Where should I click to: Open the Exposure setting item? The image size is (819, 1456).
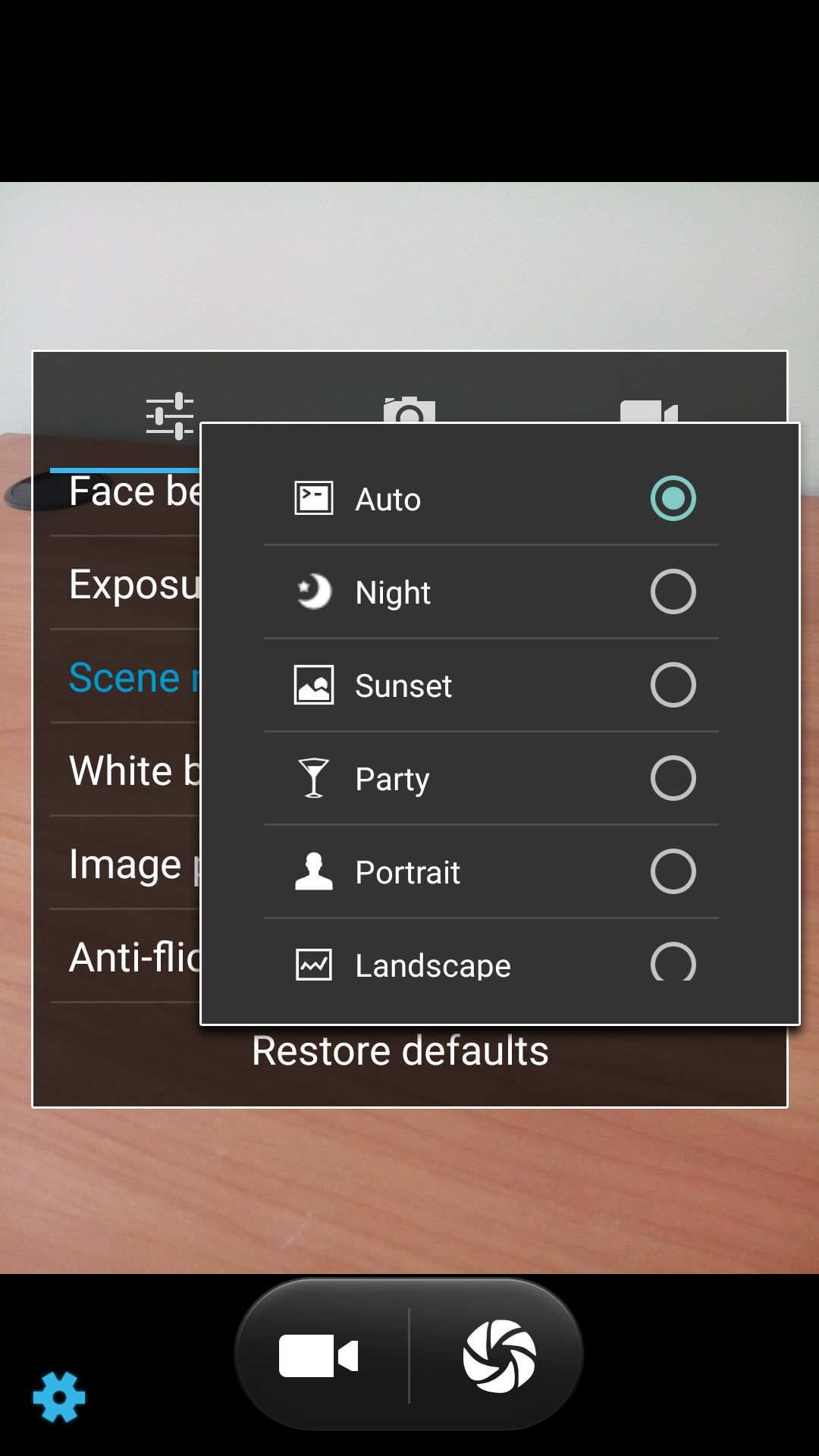pyautogui.click(x=125, y=583)
